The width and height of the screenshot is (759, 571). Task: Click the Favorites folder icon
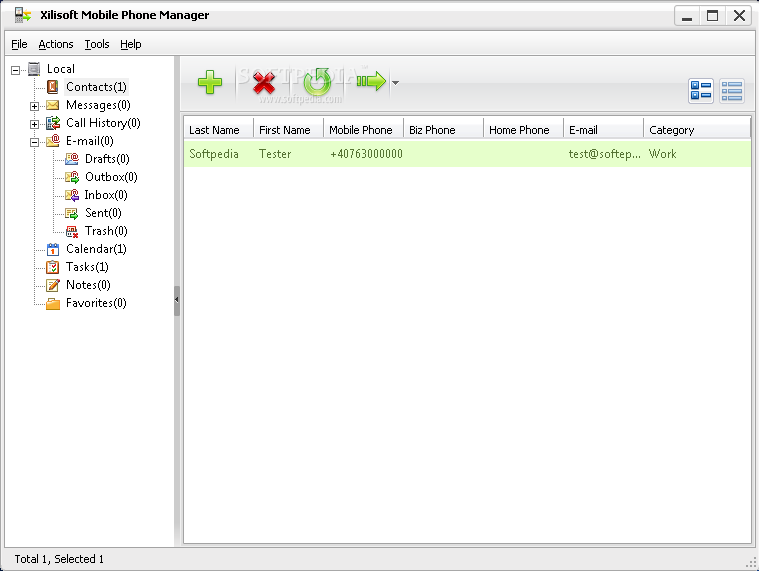tap(53, 303)
